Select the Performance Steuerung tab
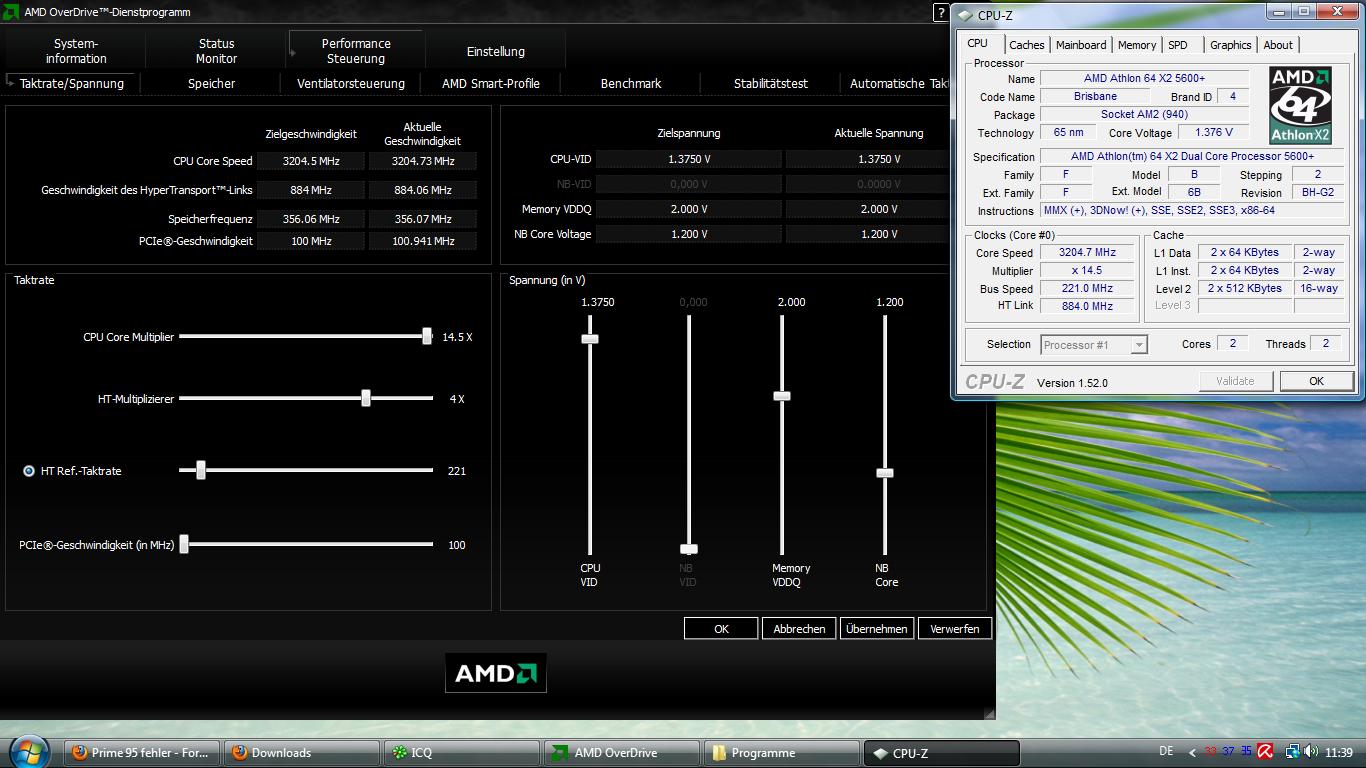 [x=356, y=51]
